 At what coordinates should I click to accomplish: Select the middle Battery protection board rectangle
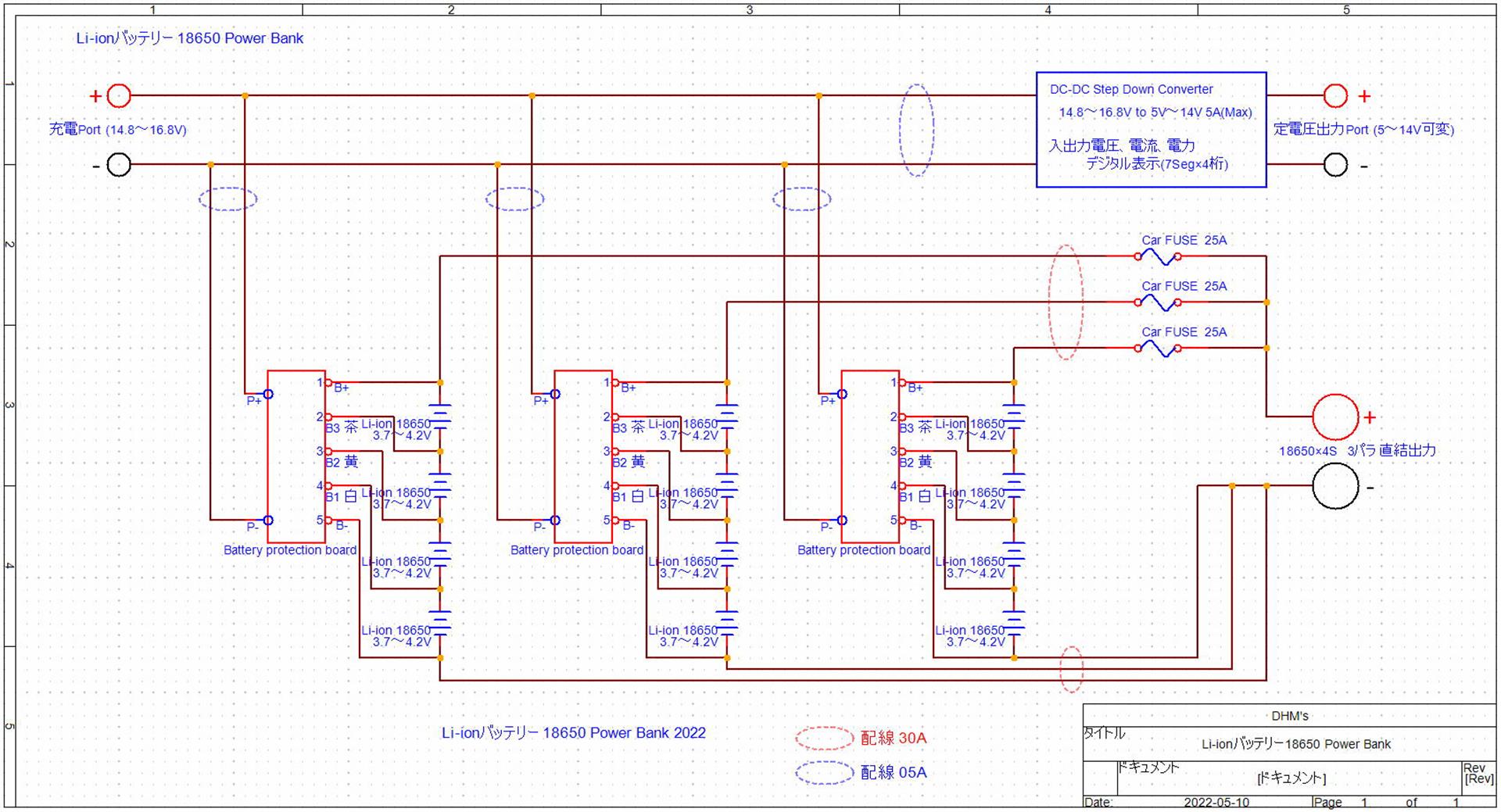point(583,456)
